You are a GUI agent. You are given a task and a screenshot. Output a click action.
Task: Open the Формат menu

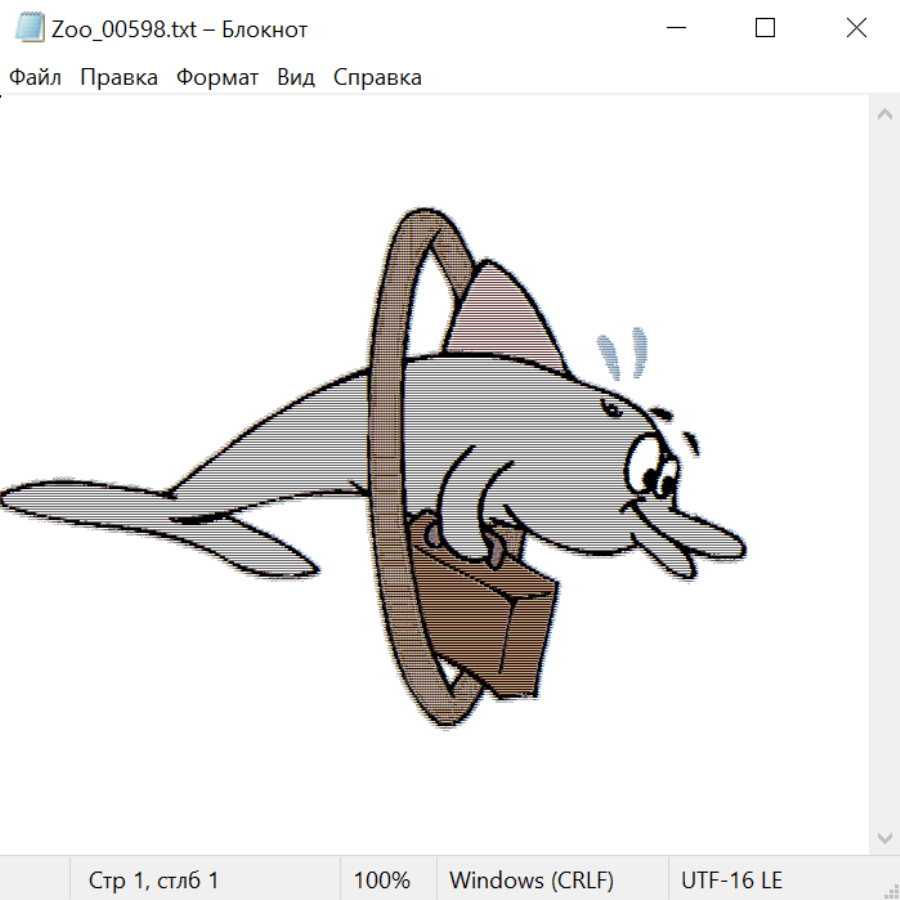(217, 78)
